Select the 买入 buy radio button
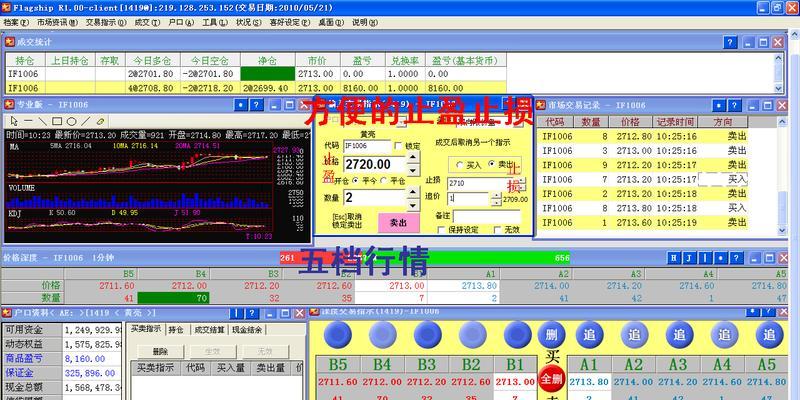The width and height of the screenshot is (800, 400). tap(459, 165)
